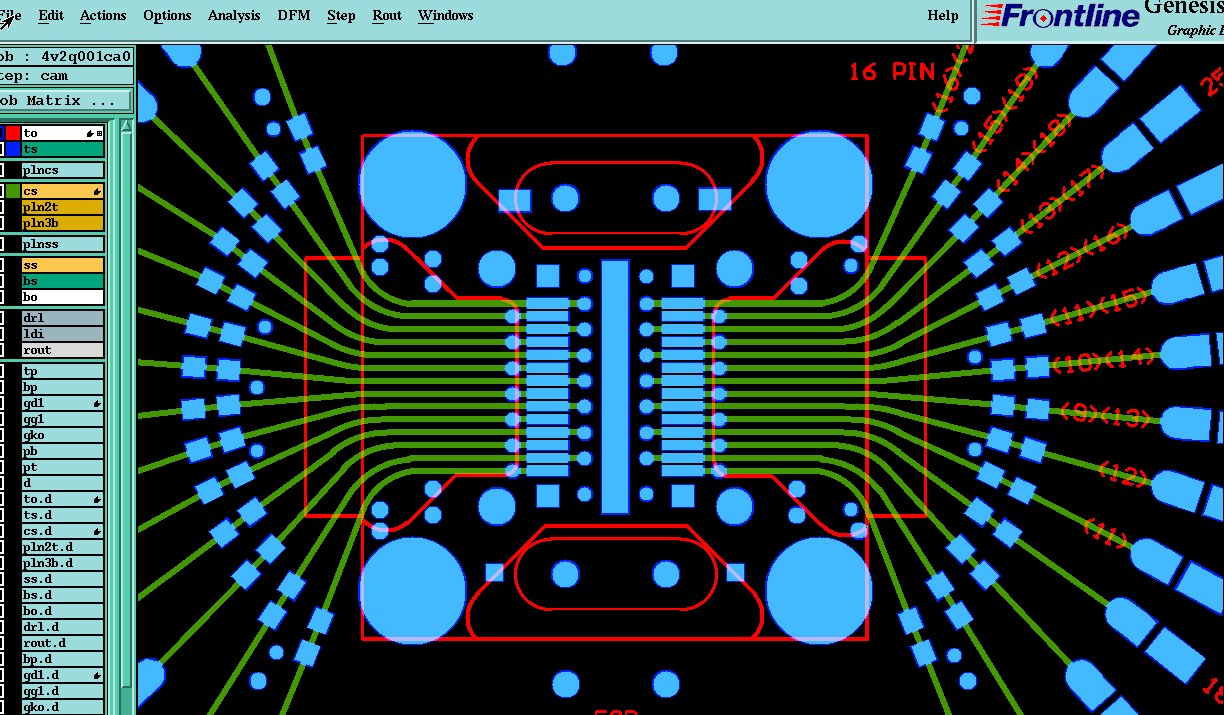Toggle the checkbox beside the 'pln2t' layer

pos(1,207)
